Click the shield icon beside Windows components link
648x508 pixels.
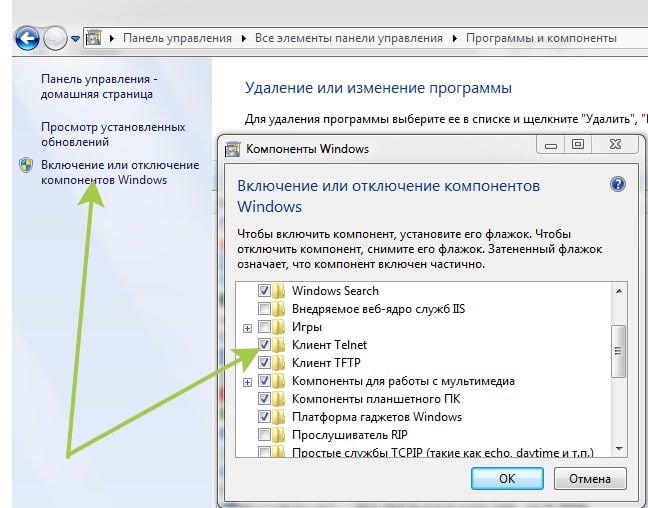click(x=26, y=165)
